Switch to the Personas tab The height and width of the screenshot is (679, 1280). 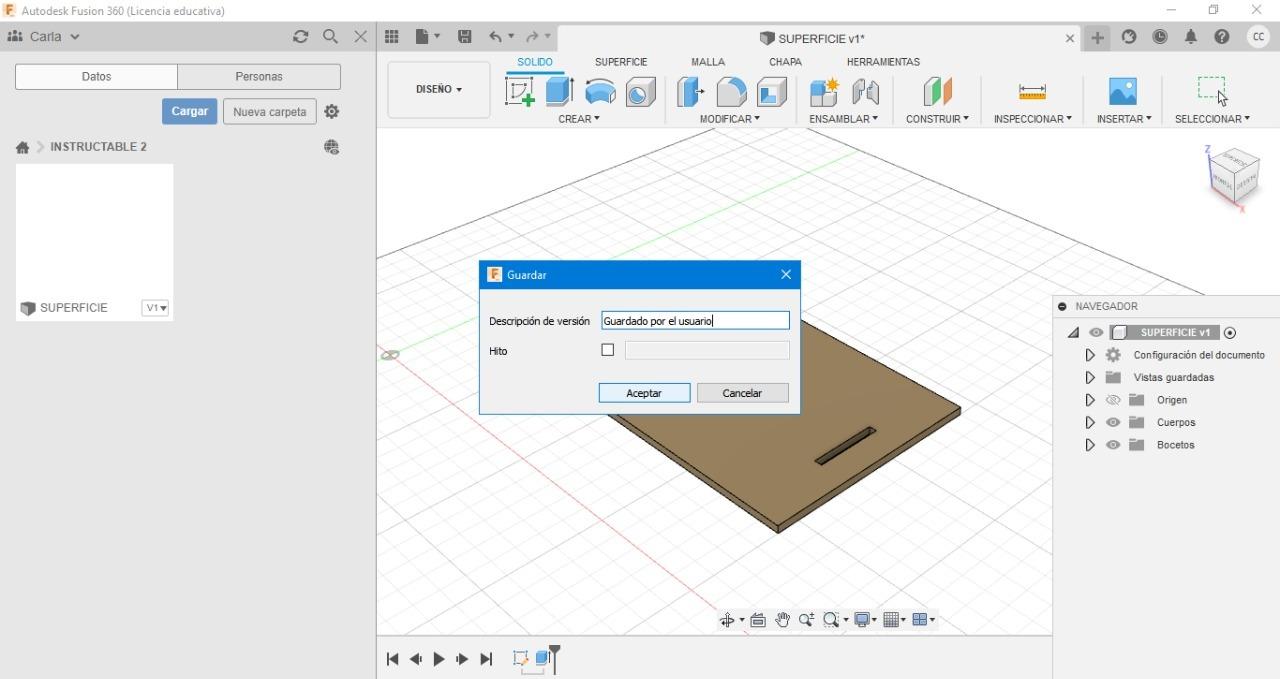[259, 77]
